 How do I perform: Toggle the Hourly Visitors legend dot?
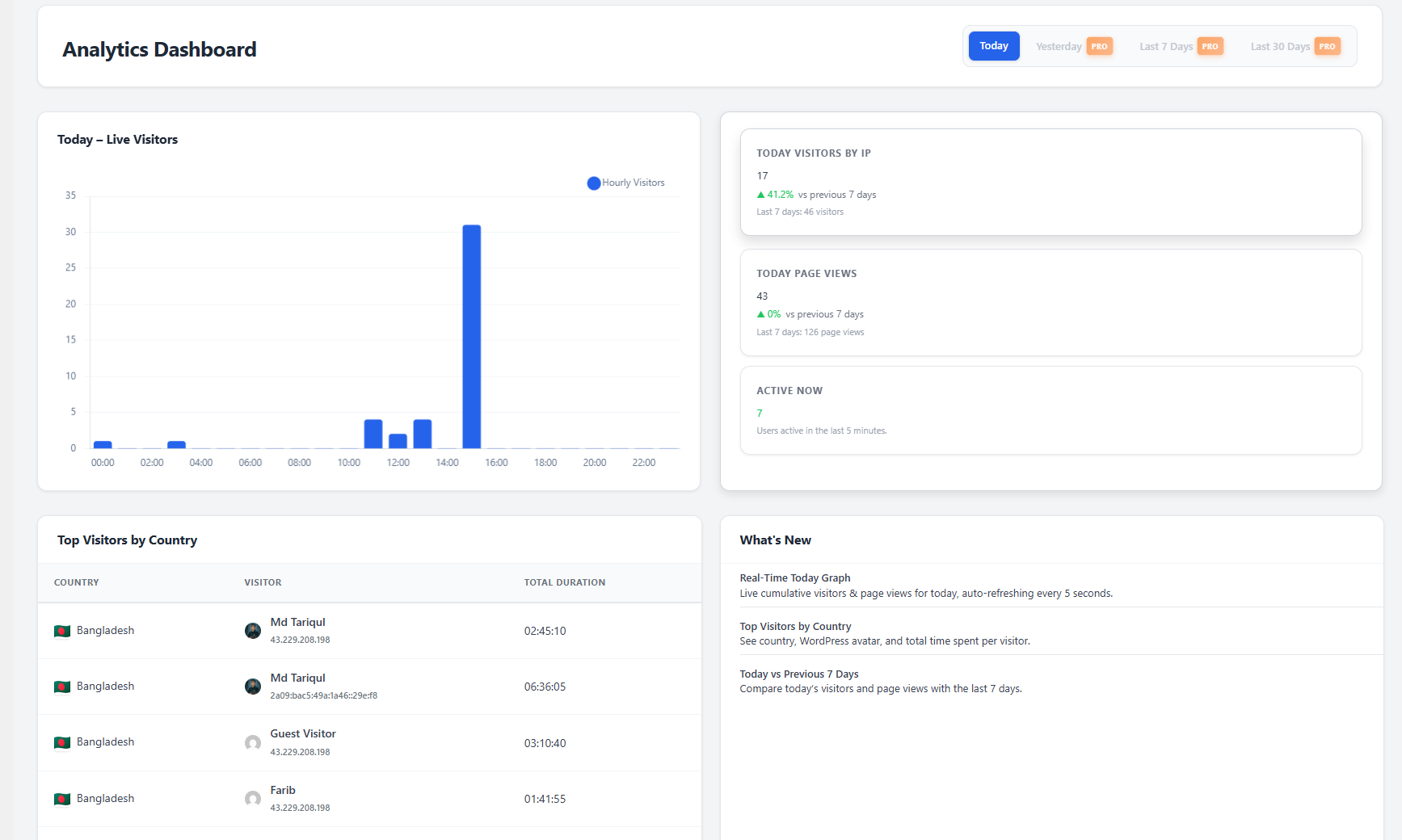coord(594,183)
